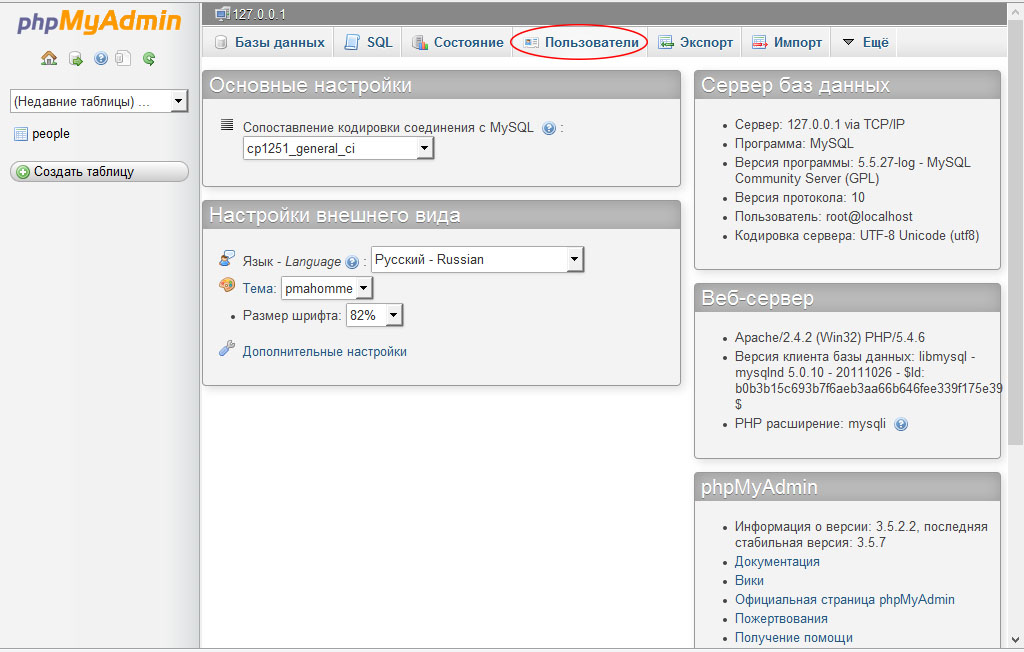Click the phpMyAdmin logo
The height and width of the screenshot is (652, 1024).
(x=99, y=22)
